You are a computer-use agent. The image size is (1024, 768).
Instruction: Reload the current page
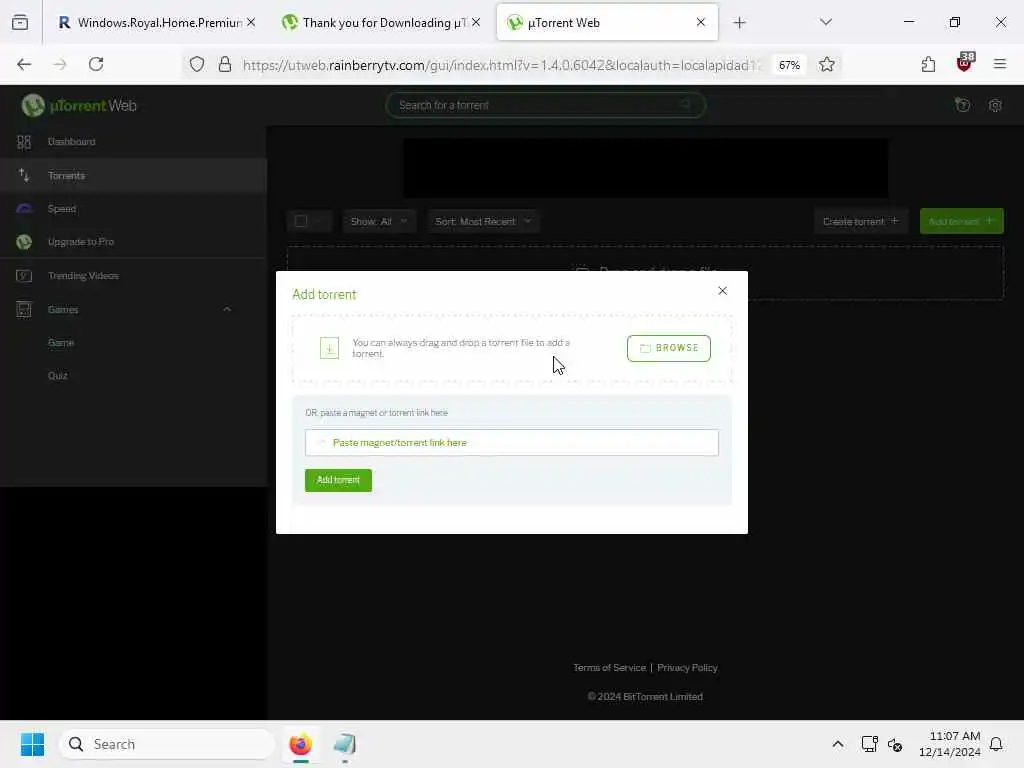(x=96, y=64)
